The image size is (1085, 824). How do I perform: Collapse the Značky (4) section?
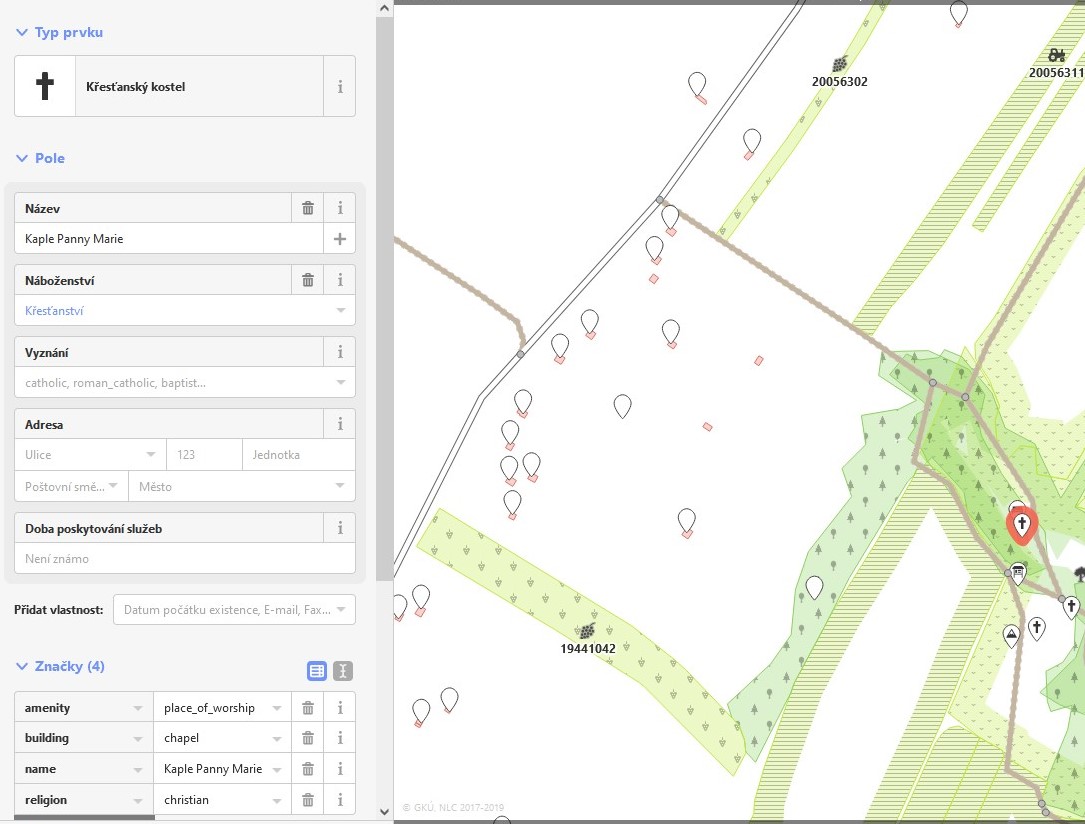click(x=22, y=667)
